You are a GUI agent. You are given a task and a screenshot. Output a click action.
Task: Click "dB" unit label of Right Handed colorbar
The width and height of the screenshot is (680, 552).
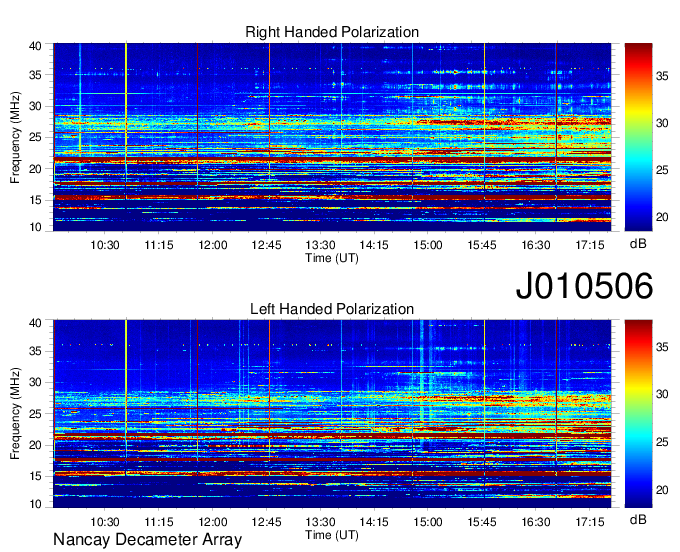(638, 244)
